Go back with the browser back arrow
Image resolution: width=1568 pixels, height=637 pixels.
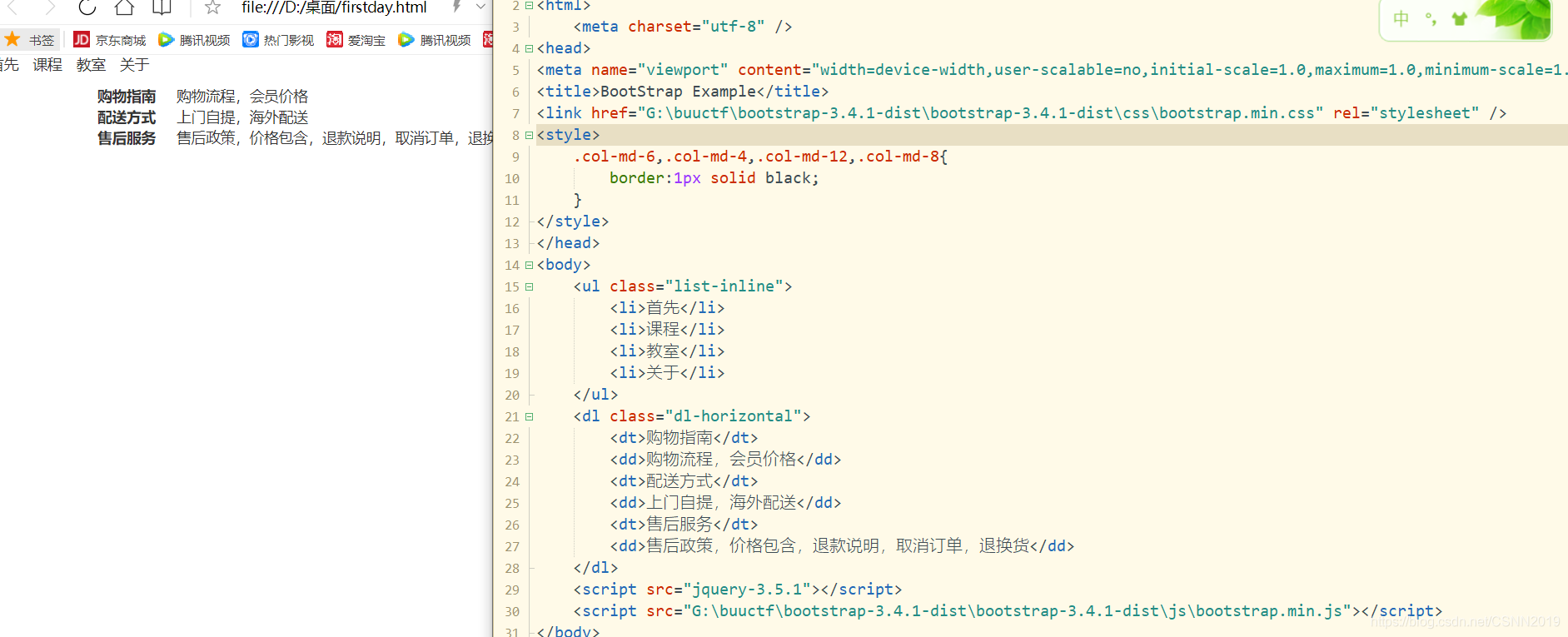[12, 7]
